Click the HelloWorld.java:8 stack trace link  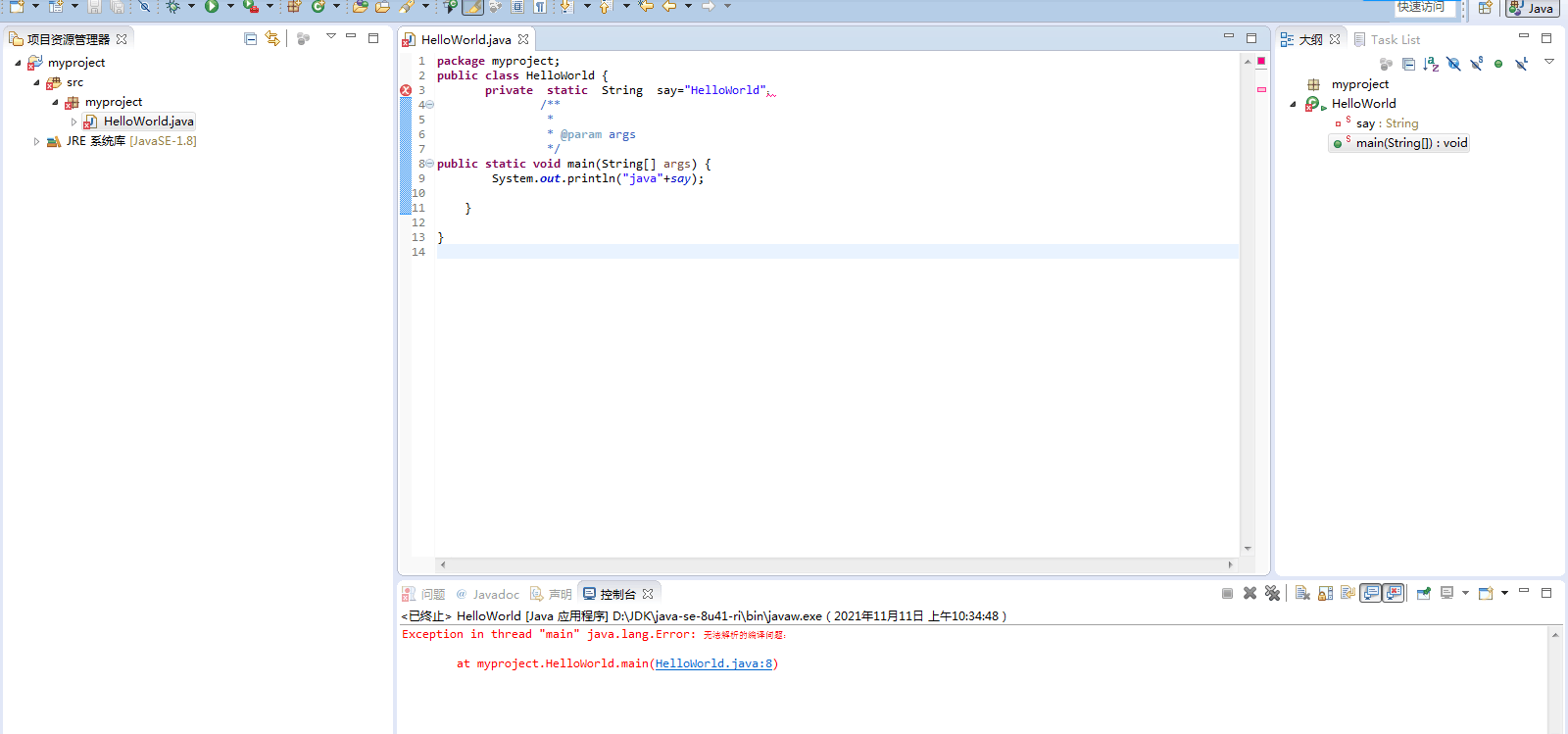coord(713,663)
